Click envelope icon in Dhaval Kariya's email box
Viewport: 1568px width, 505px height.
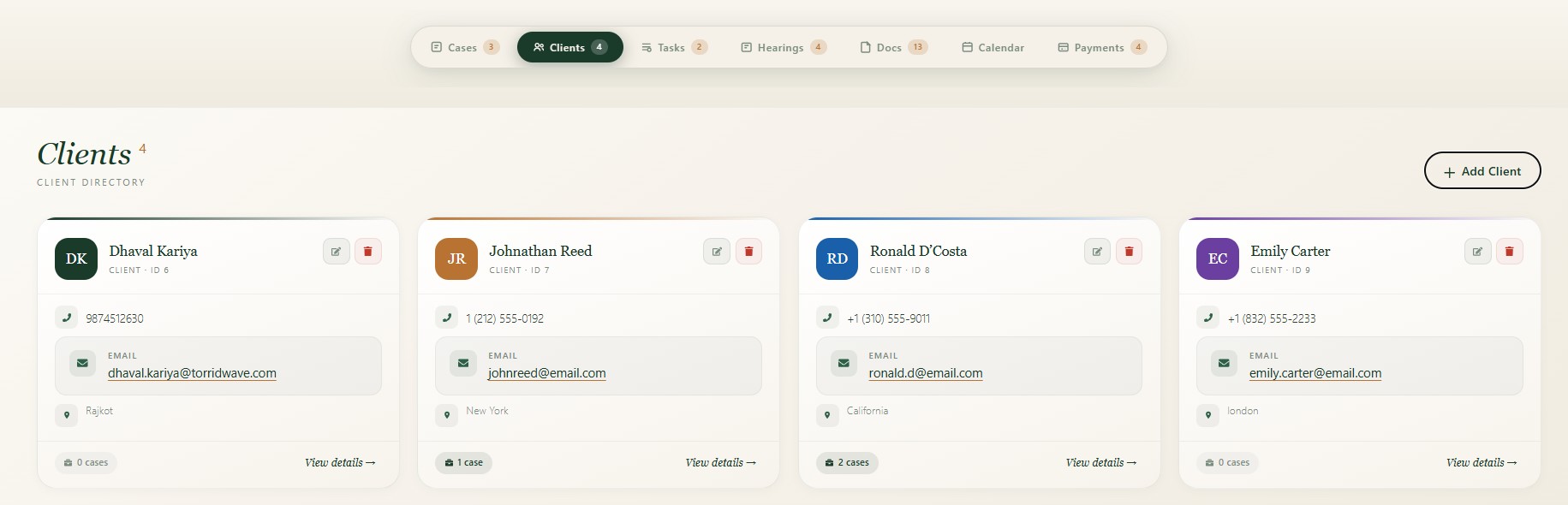coord(82,363)
